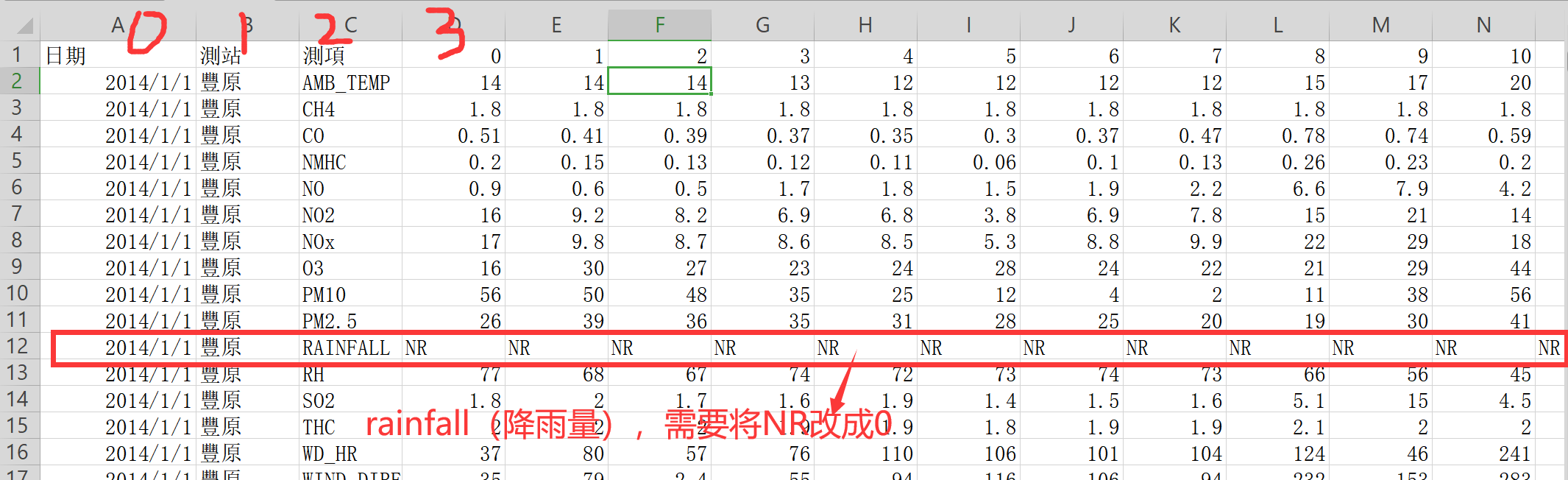
Task: Click 豐原 station cell in row 9
Action: pos(247,267)
